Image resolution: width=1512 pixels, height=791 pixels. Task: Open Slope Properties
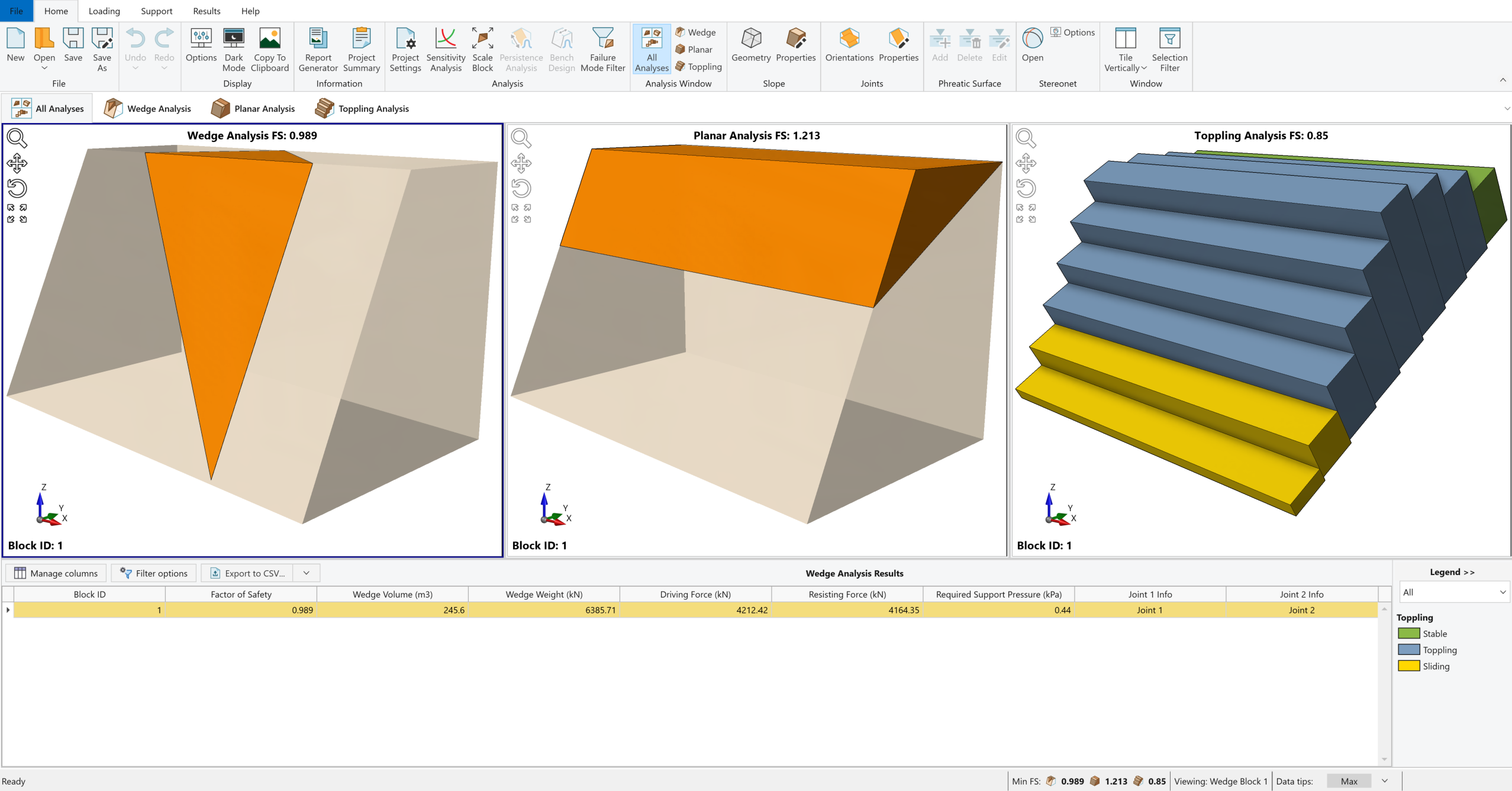pyautogui.click(x=796, y=44)
